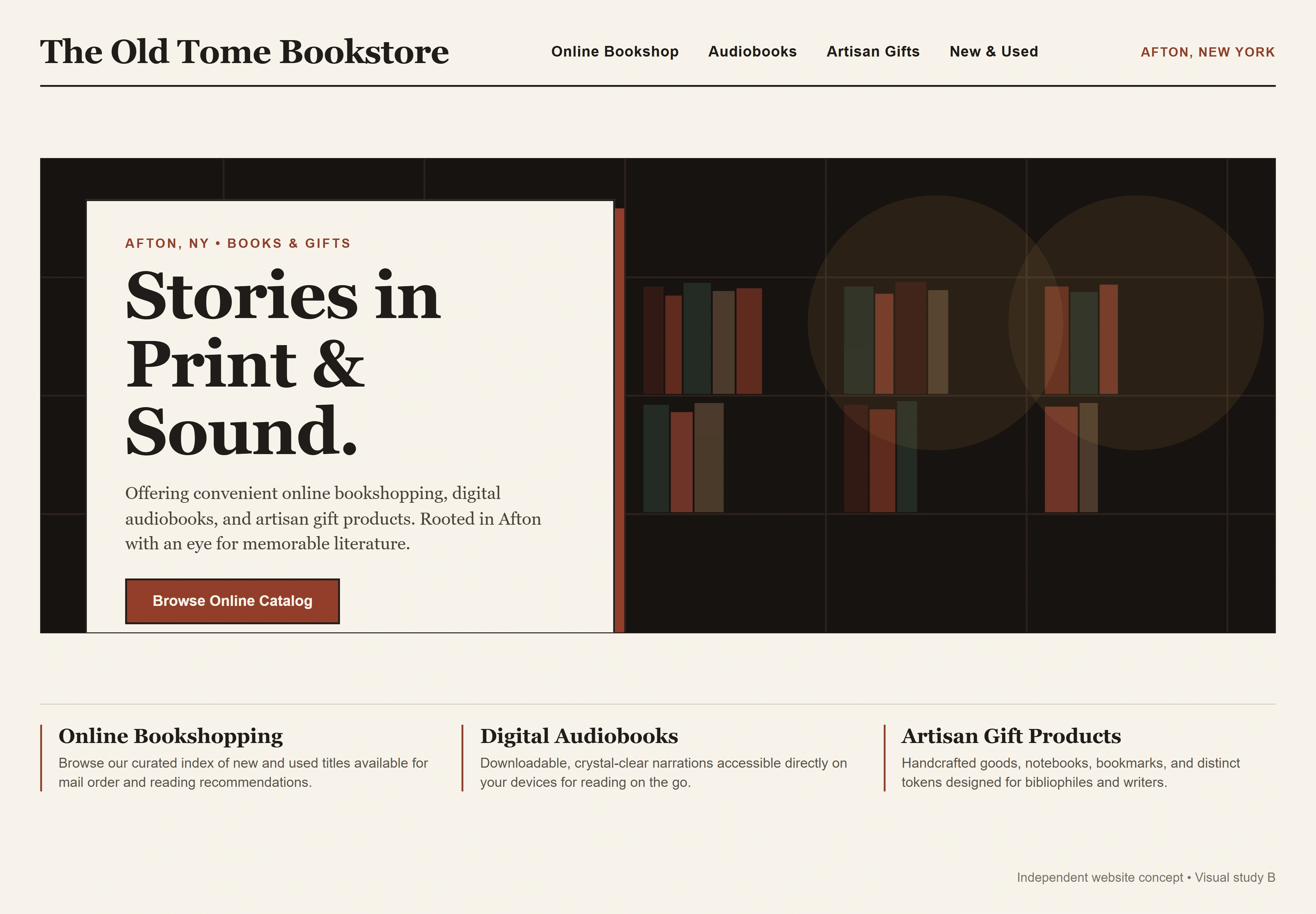This screenshot has width=1316, height=914.
Task: Go to the Audiobooks nav link
Action: pyautogui.click(x=753, y=51)
